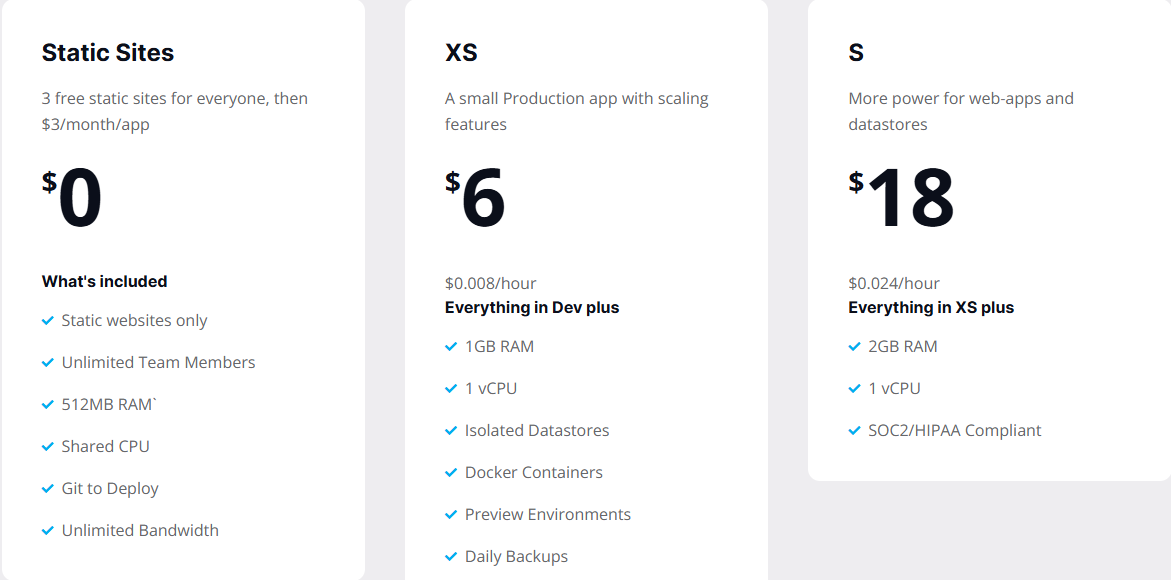This screenshot has width=1171, height=580.
Task: Click the checkmark next to SOC2/HIPAA Compliant
Action: pyautogui.click(x=855, y=431)
